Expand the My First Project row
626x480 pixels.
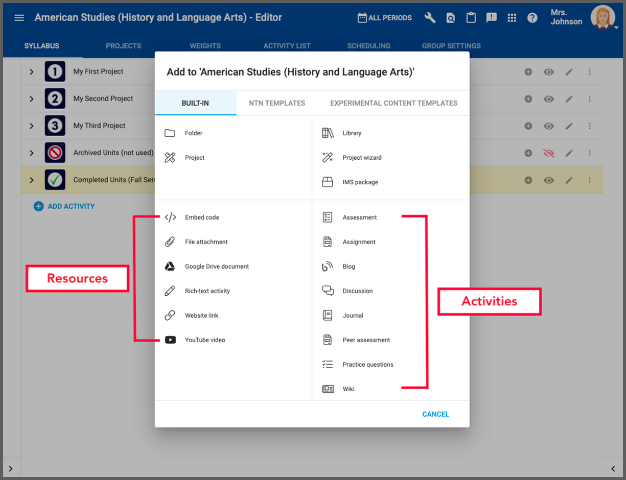point(31,72)
